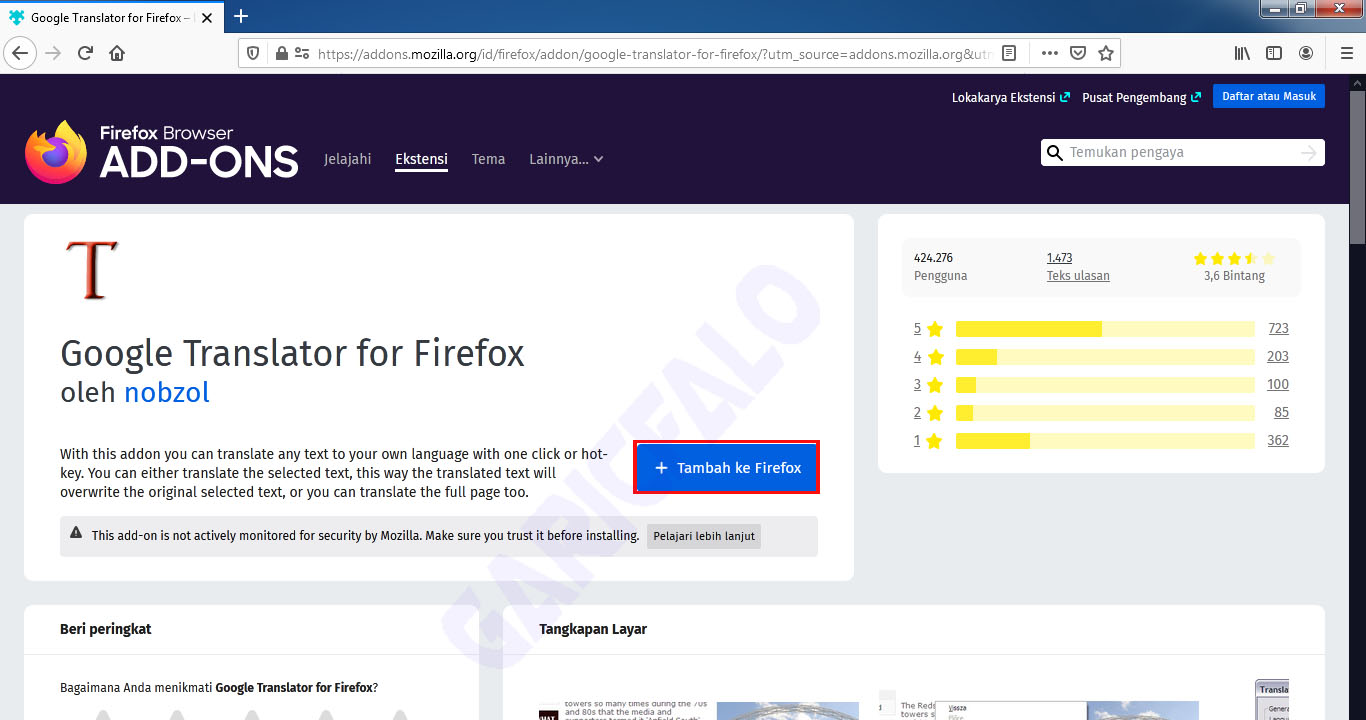Open the site permissions icon in the URL bar
This screenshot has height=720, width=1366.
point(302,54)
